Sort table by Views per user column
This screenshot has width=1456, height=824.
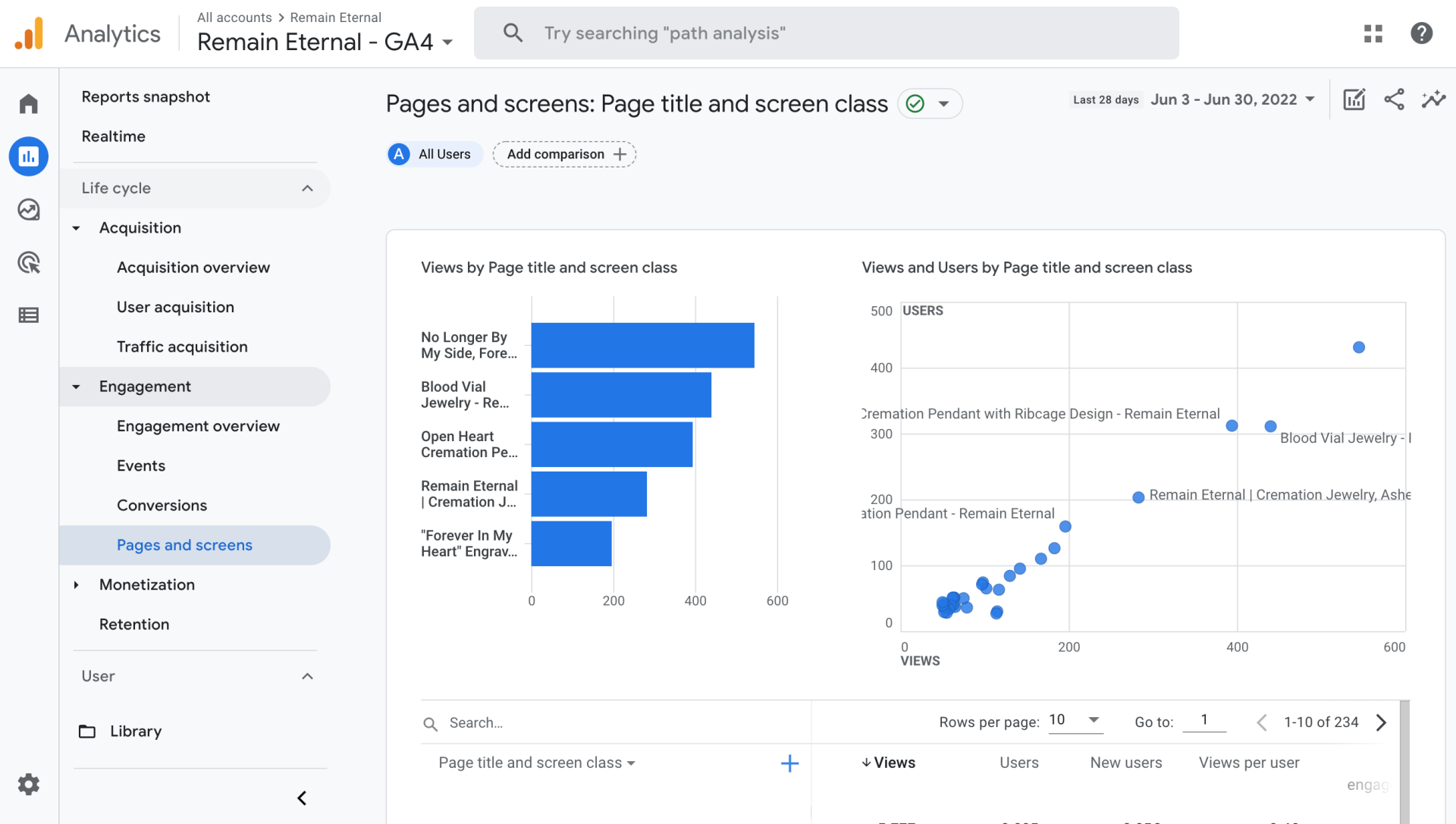[x=1249, y=763]
